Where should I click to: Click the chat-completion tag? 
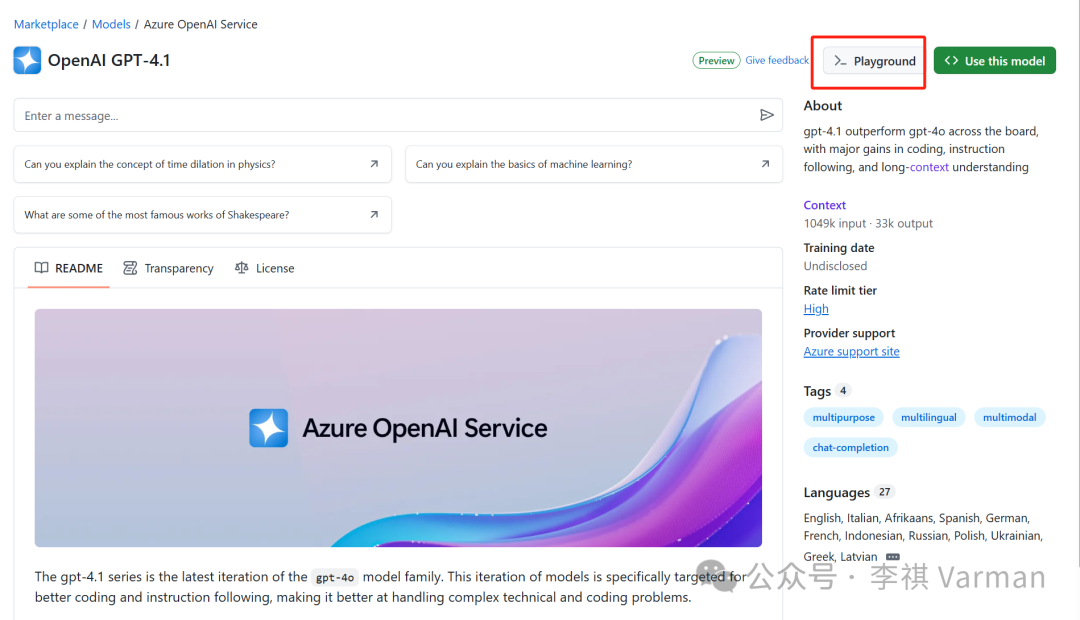[851, 447]
